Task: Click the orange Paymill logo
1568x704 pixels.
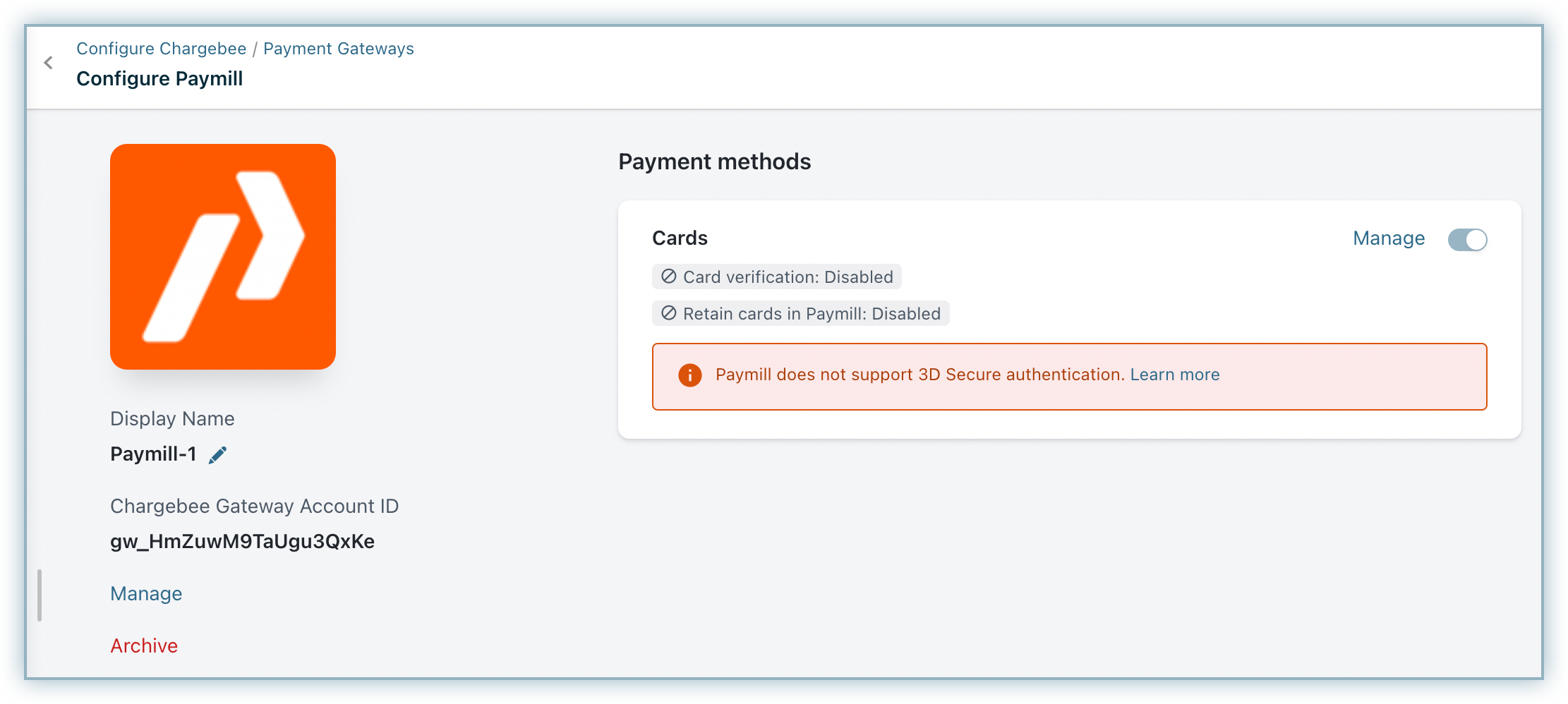Action: click(223, 257)
